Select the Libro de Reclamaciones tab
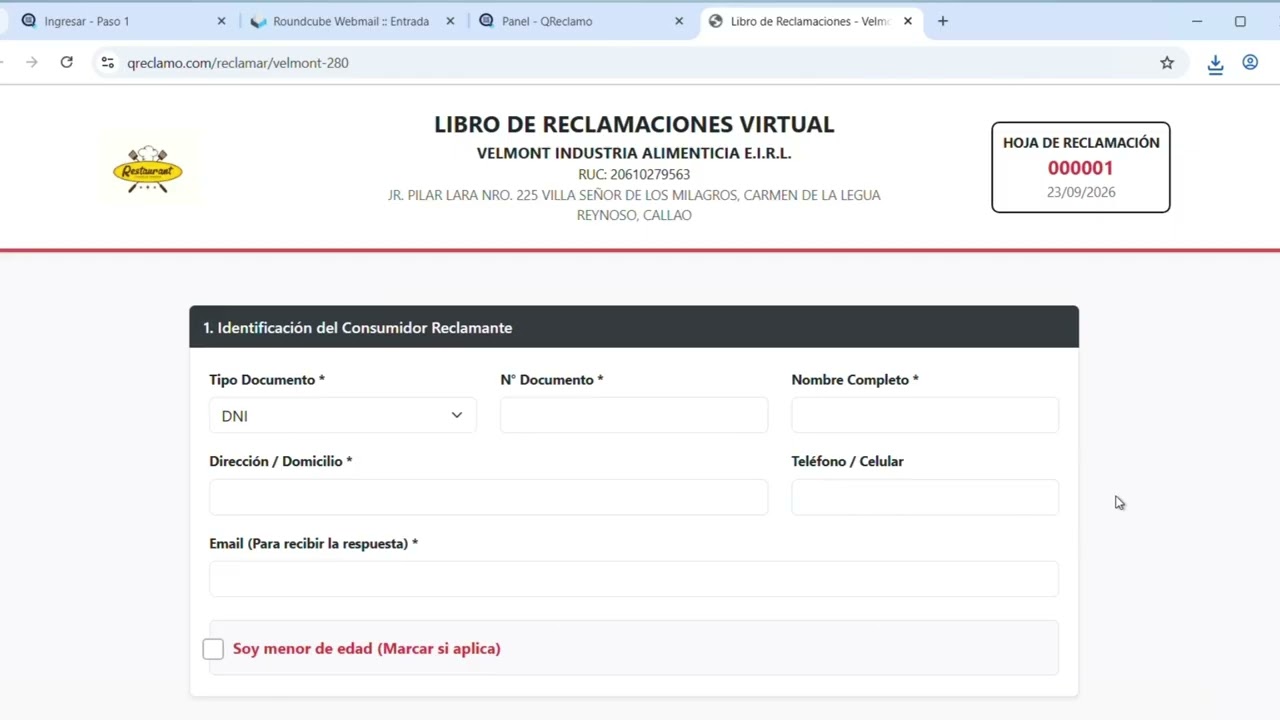 coord(810,21)
